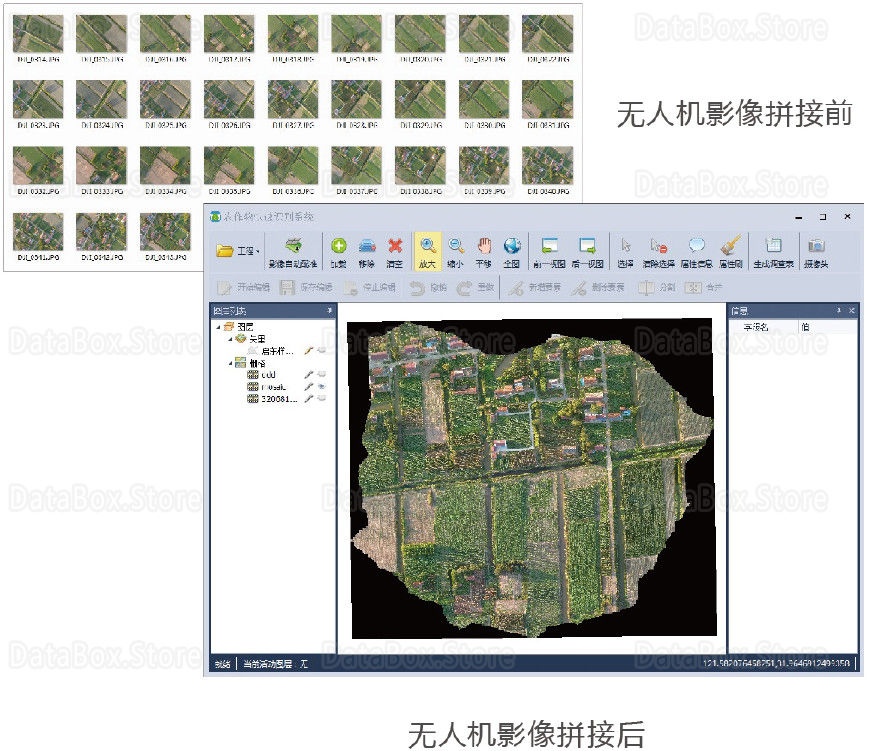Select the 缩小 zoom-out magnifier tool
This screenshot has height=751, width=872.
point(455,253)
